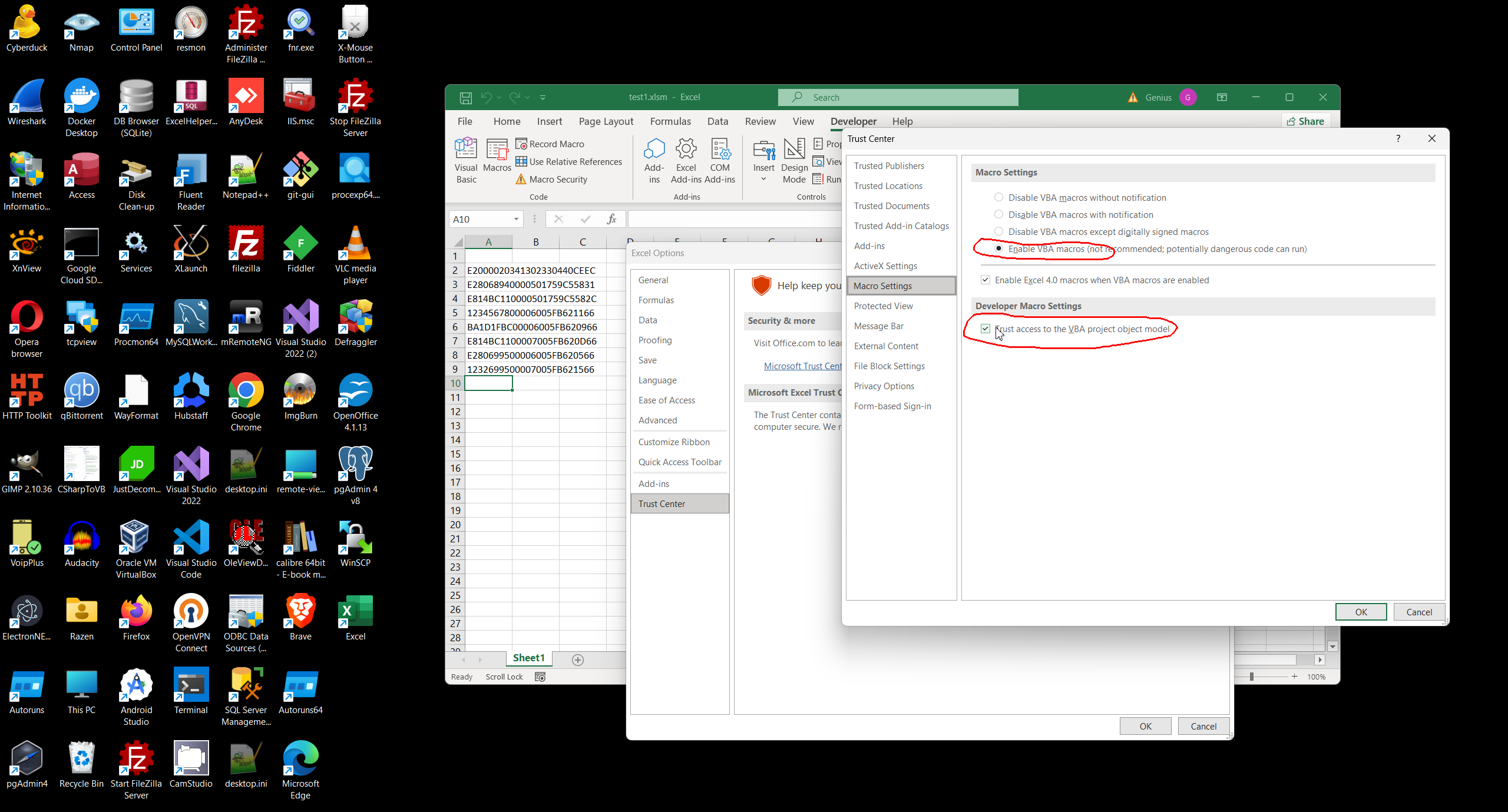This screenshot has height=812, width=1508.
Task: Open the Insert controls dropdown
Action: point(764,160)
